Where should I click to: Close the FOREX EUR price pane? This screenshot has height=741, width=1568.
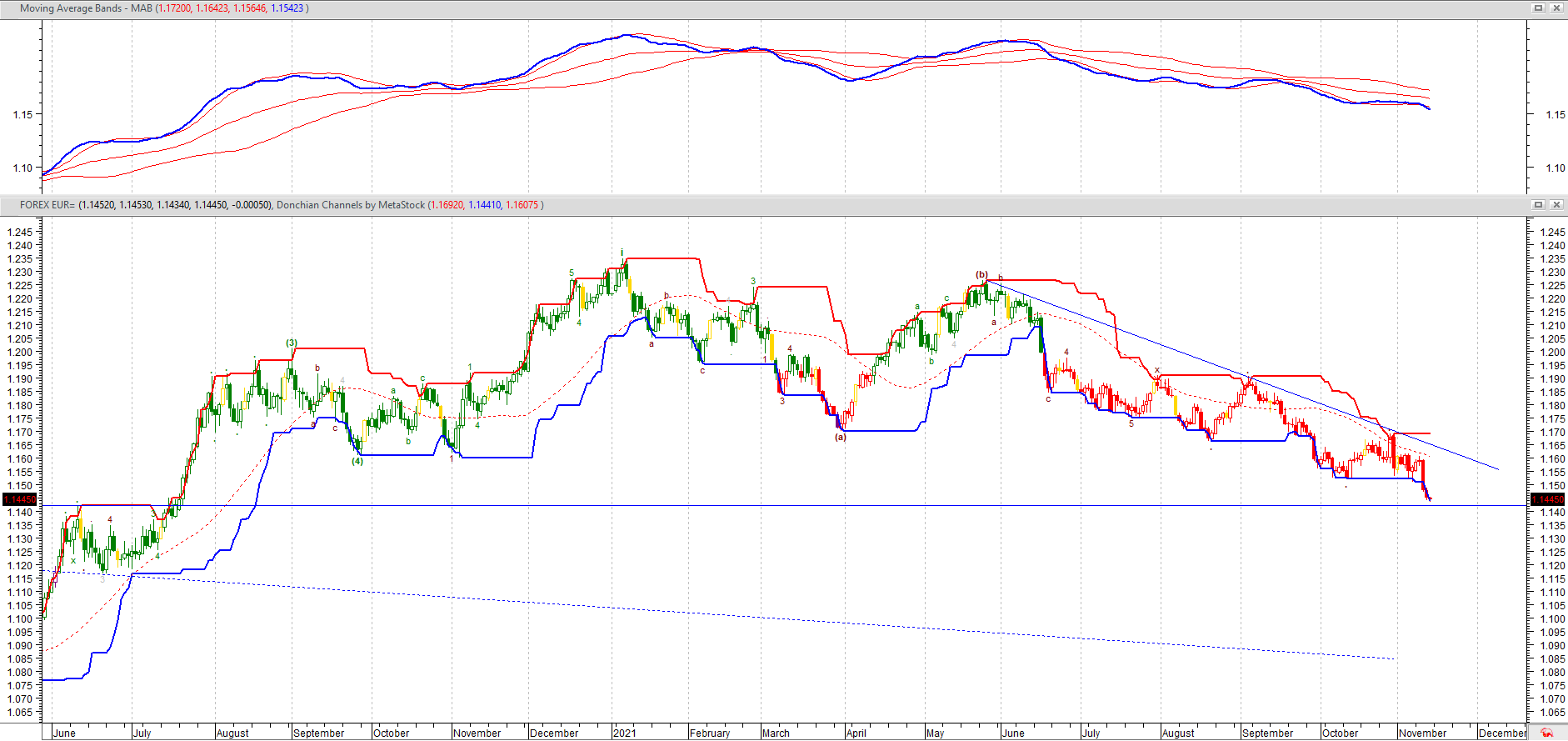click(x=1556, y=204)
